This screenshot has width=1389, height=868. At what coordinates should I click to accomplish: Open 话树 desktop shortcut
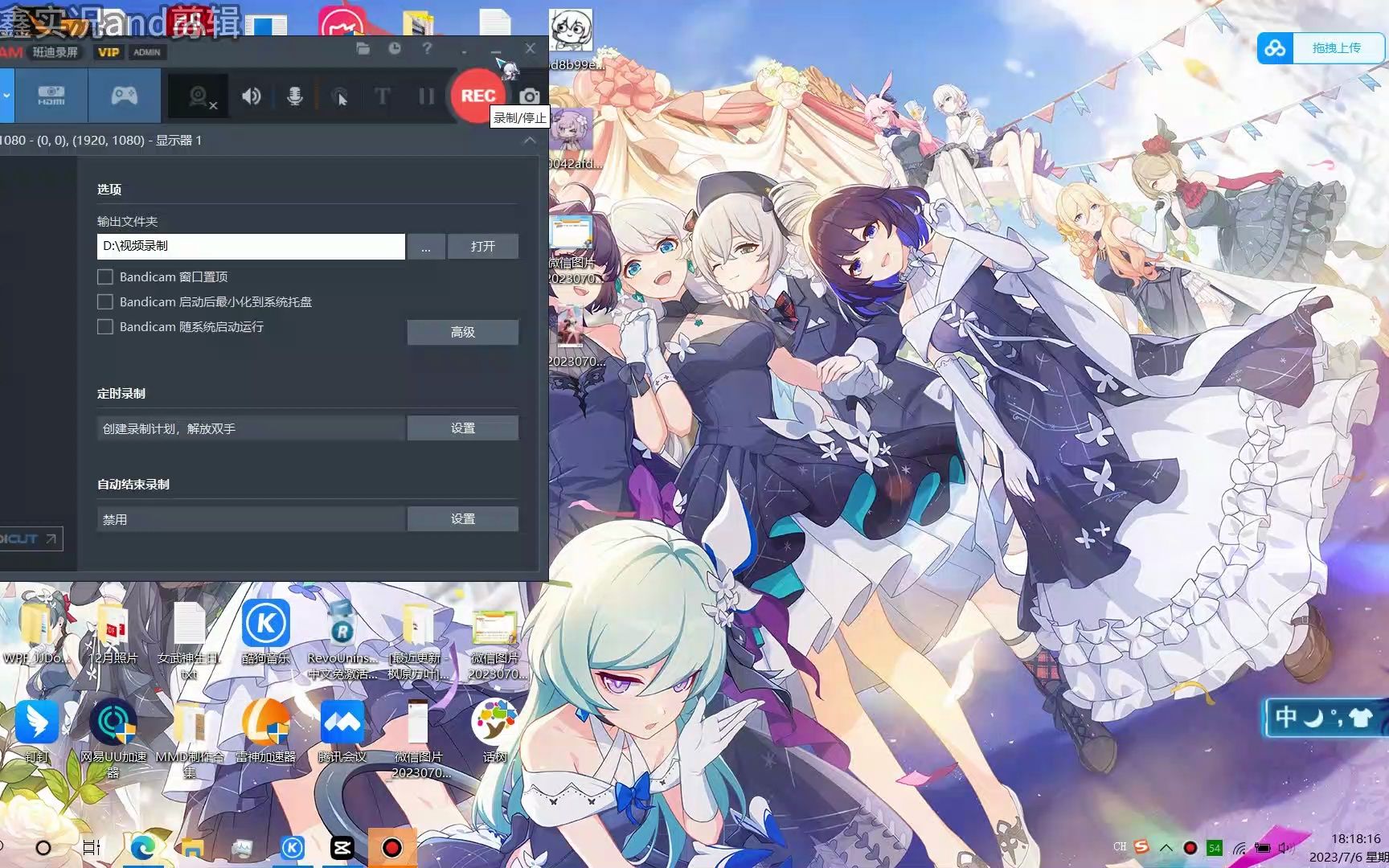(494, 731)
